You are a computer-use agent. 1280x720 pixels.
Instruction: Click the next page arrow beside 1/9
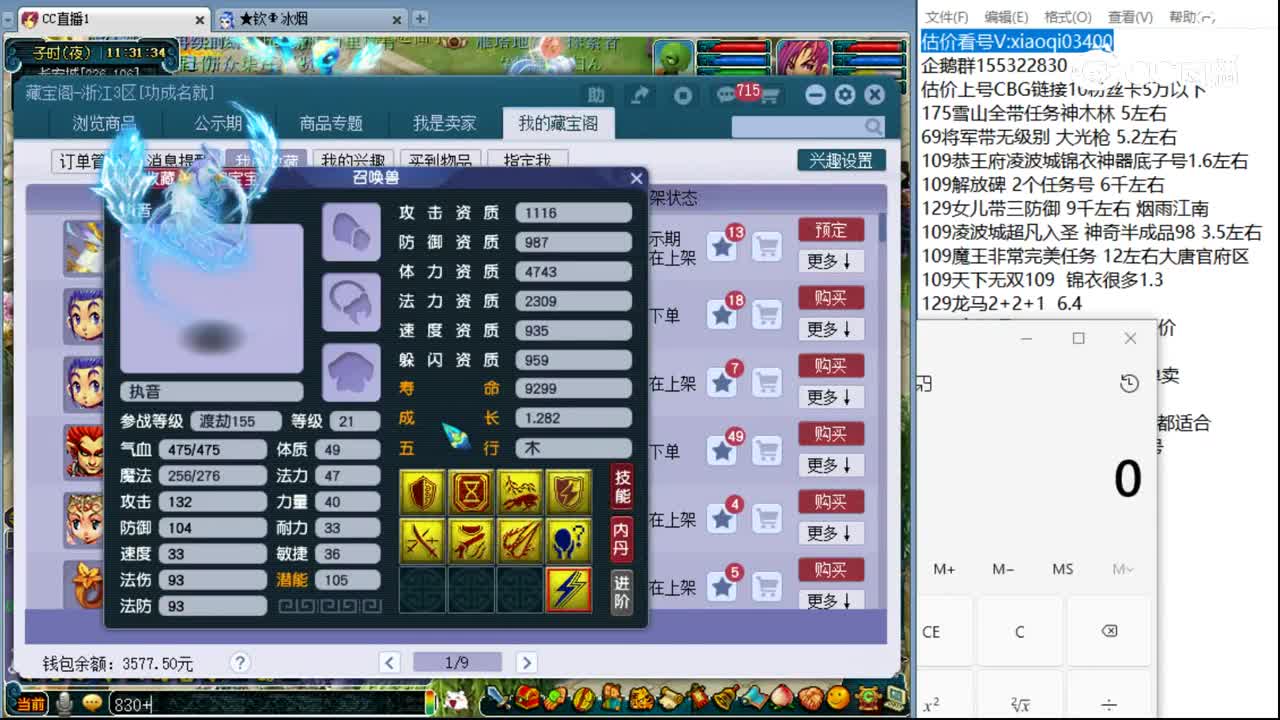(527, 662)
